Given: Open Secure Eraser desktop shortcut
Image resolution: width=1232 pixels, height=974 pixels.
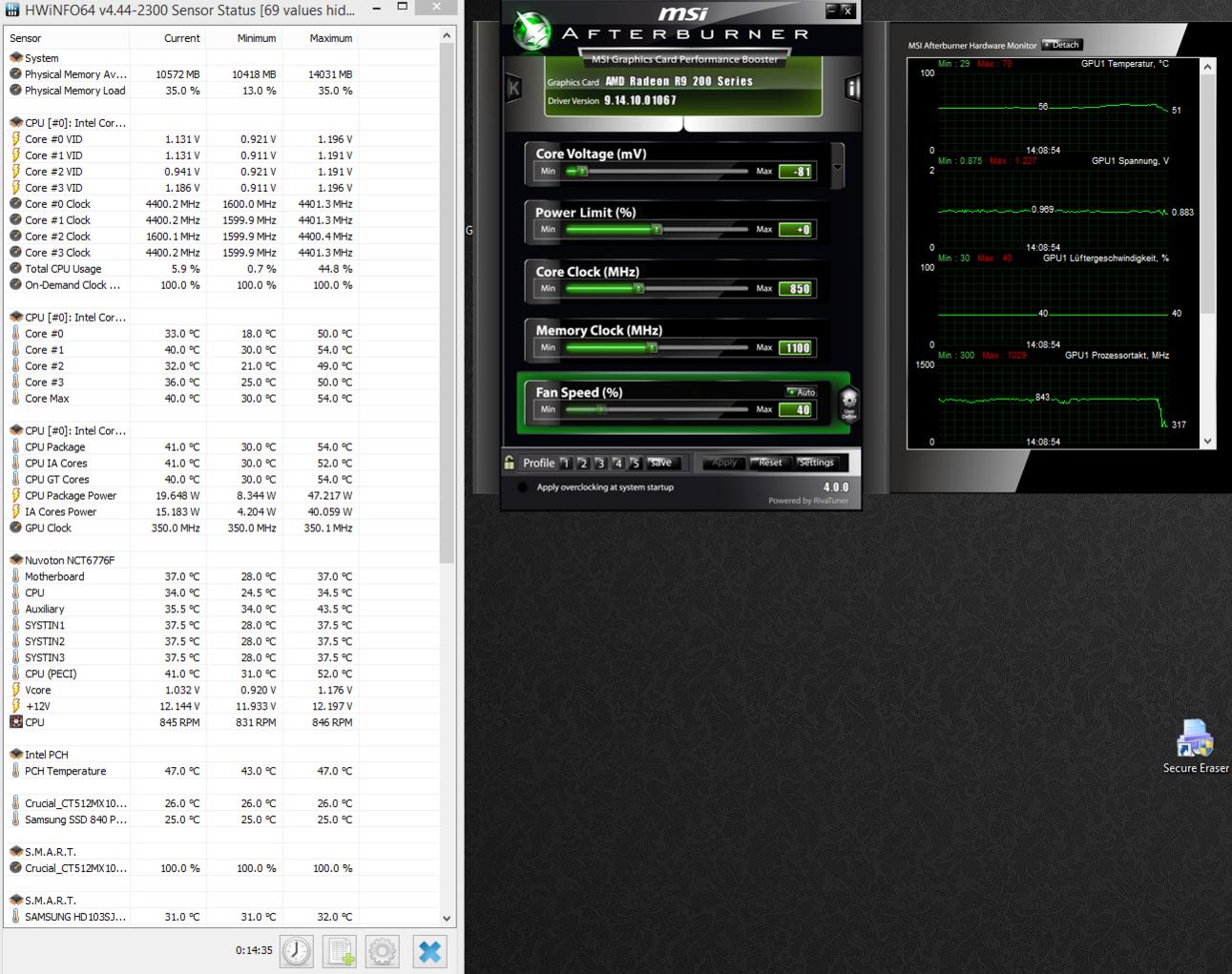Looking at the screenshot, I should [1195, 746].
